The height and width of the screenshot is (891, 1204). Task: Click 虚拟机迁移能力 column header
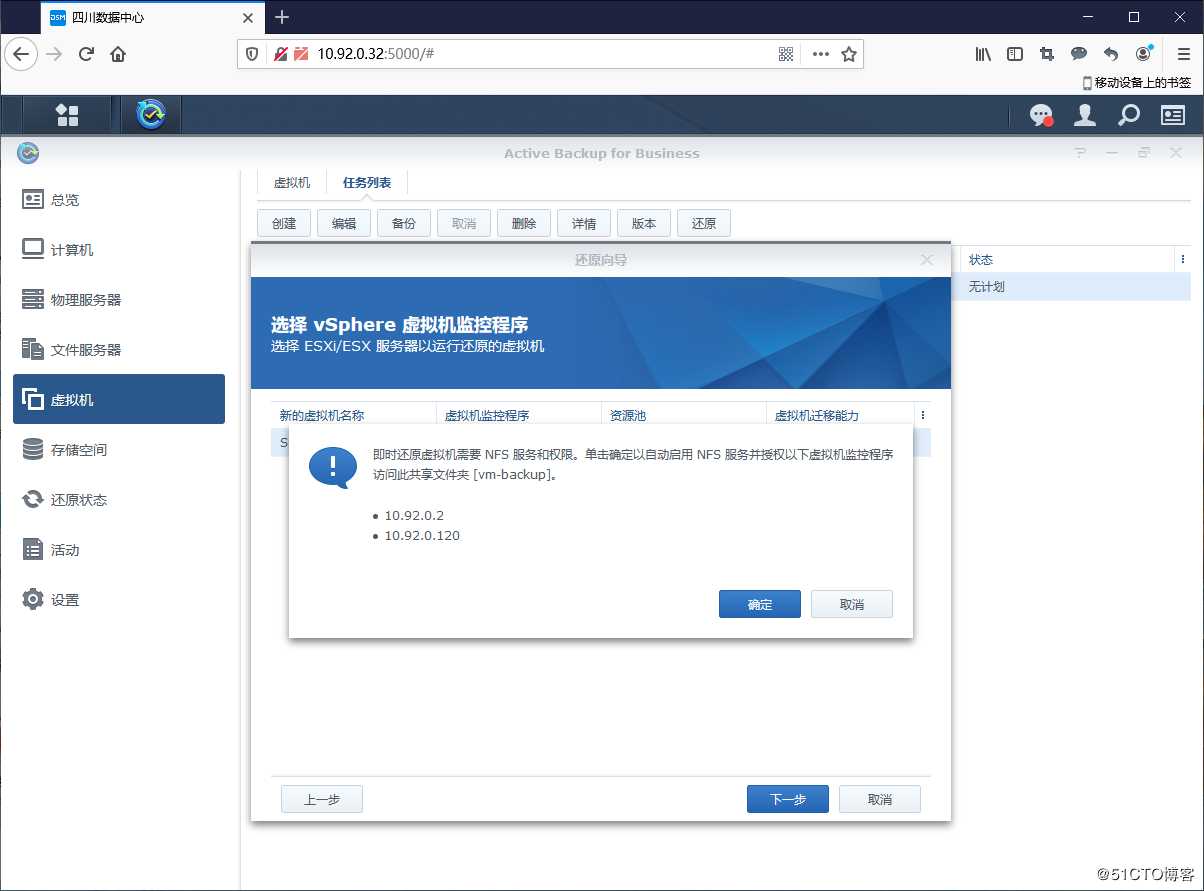coord(841,415)
